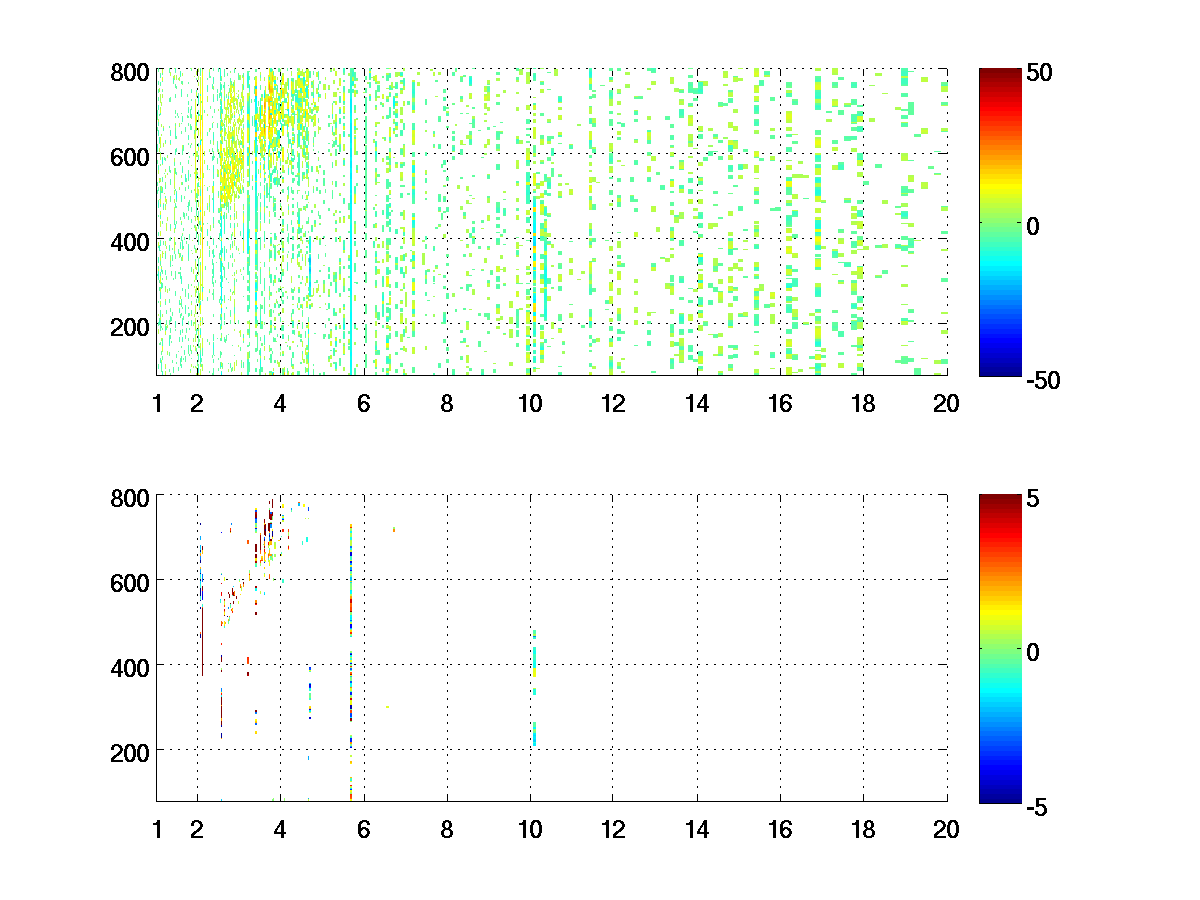1200x900 pixels.
Task: Select y-axis label '600' of the upper heatmap
Action: [x=130, y=155]
